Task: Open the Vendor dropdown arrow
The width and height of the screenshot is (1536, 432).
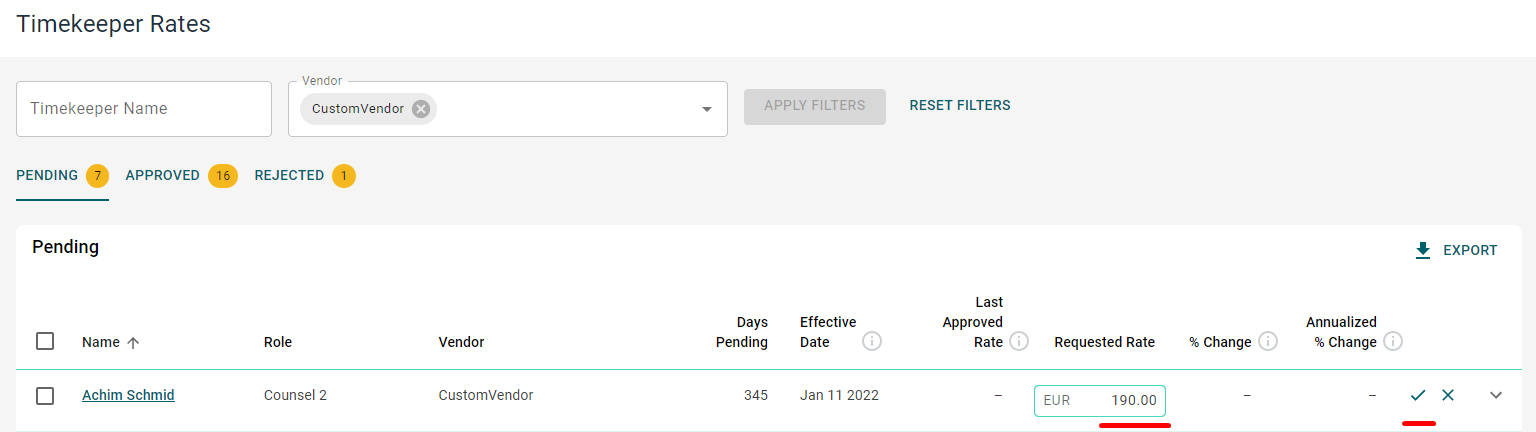Action: point(707,109)
